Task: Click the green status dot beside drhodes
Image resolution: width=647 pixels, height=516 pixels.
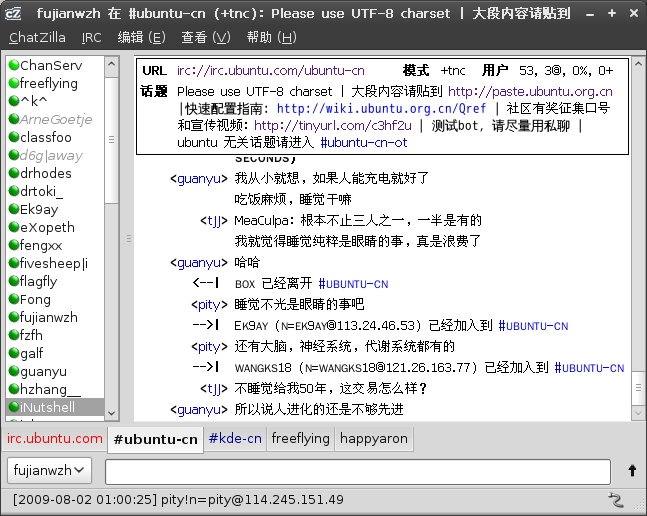Action: [x=14, y=173]
